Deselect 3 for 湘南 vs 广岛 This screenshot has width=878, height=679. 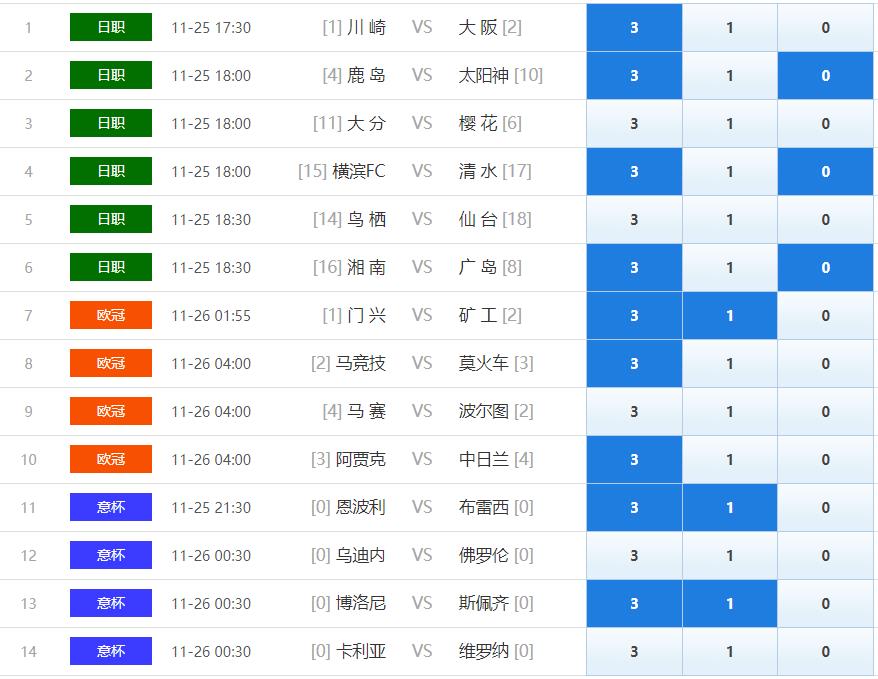point(634,268)
